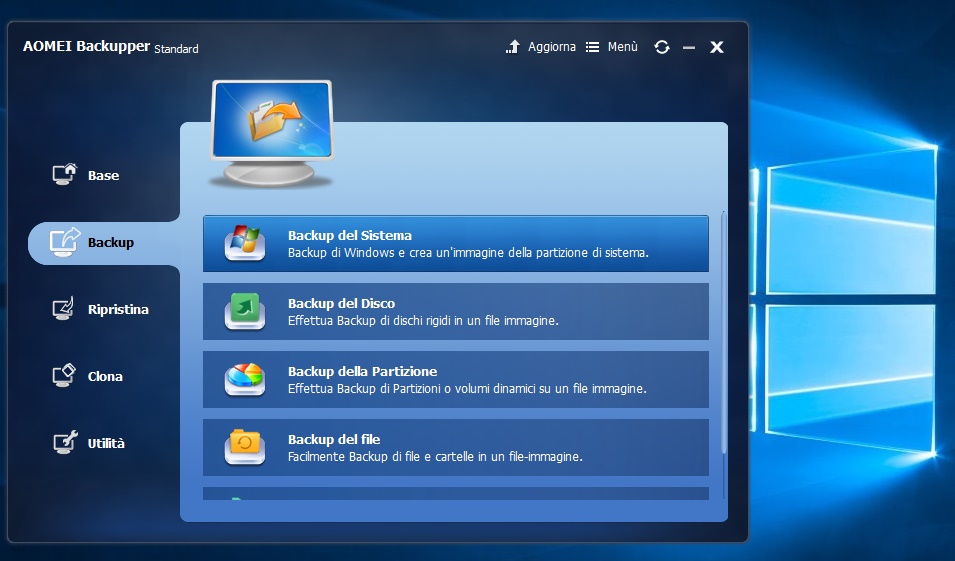This screenshot has width=955, height=561.
Task: Open the Ripristina sidebar icon
Action: (x=63, y=309)
